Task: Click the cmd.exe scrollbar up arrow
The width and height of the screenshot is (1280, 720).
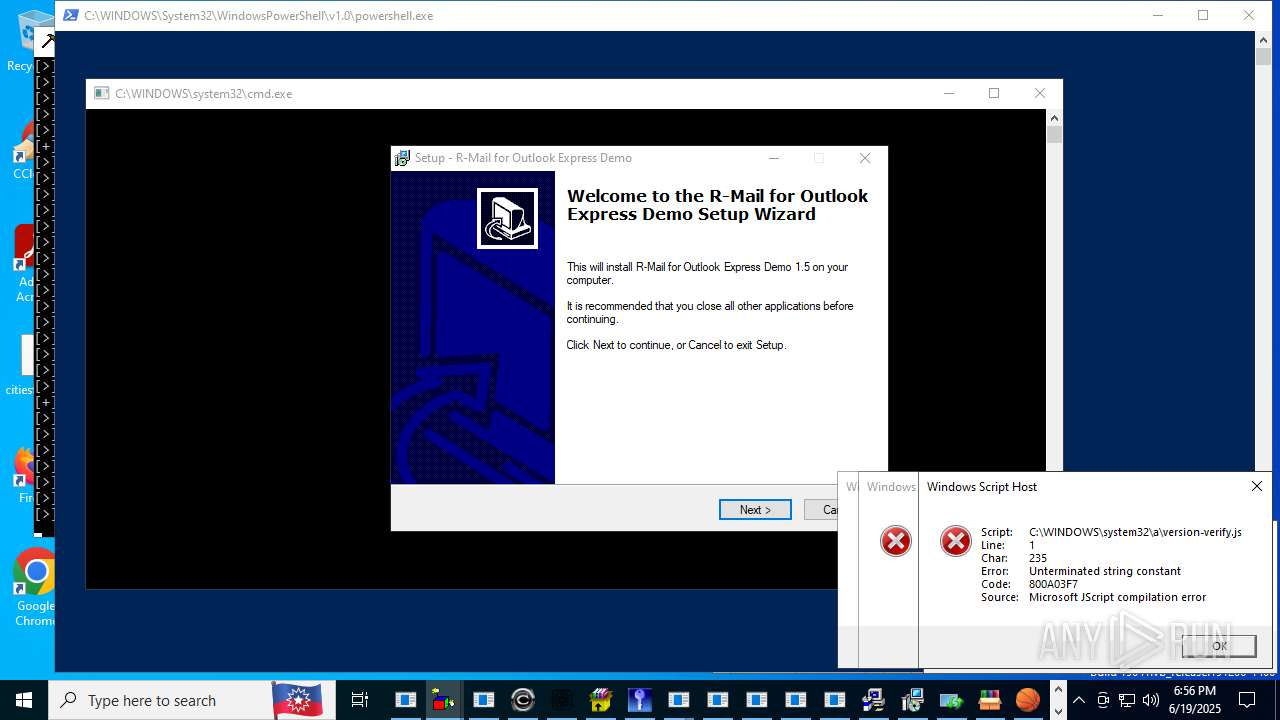Action: coord(1054,118)
